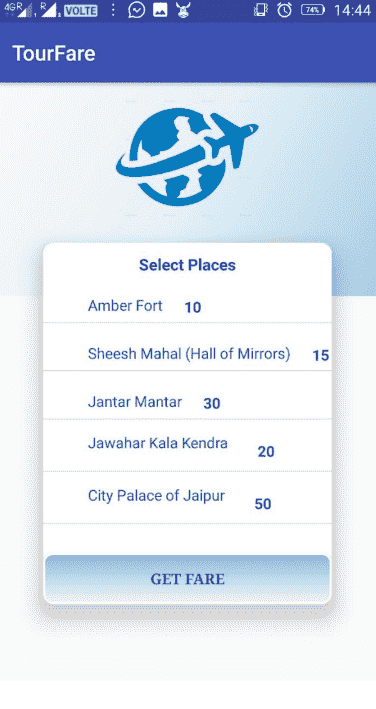Choose Jawahar Kala Kendra row

tap(187, 447)
